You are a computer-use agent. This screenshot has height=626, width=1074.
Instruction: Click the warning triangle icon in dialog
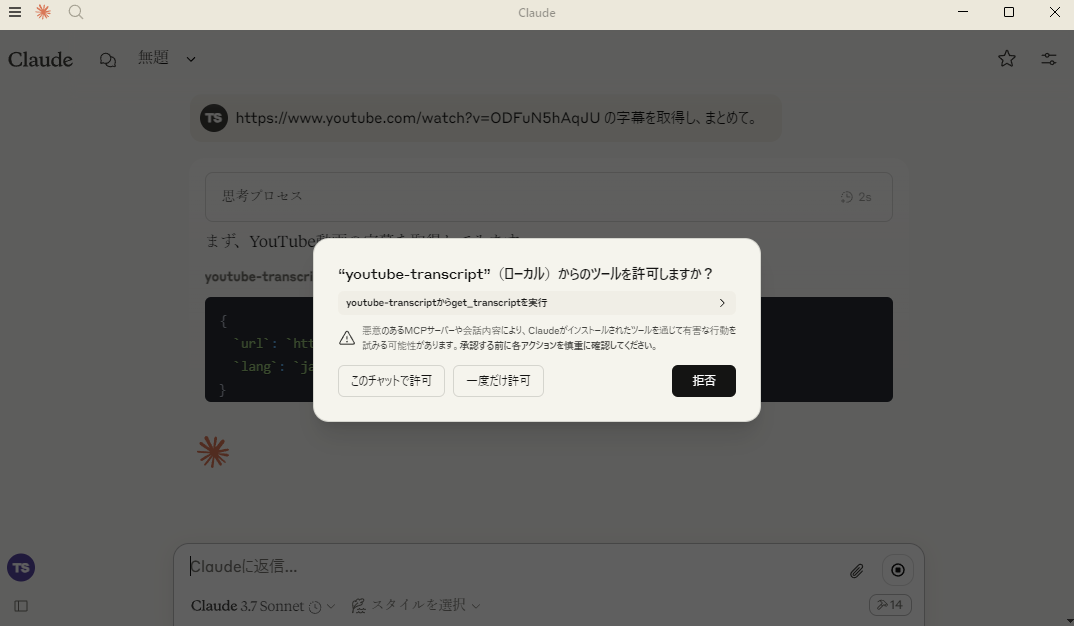[x=347, y=338]
